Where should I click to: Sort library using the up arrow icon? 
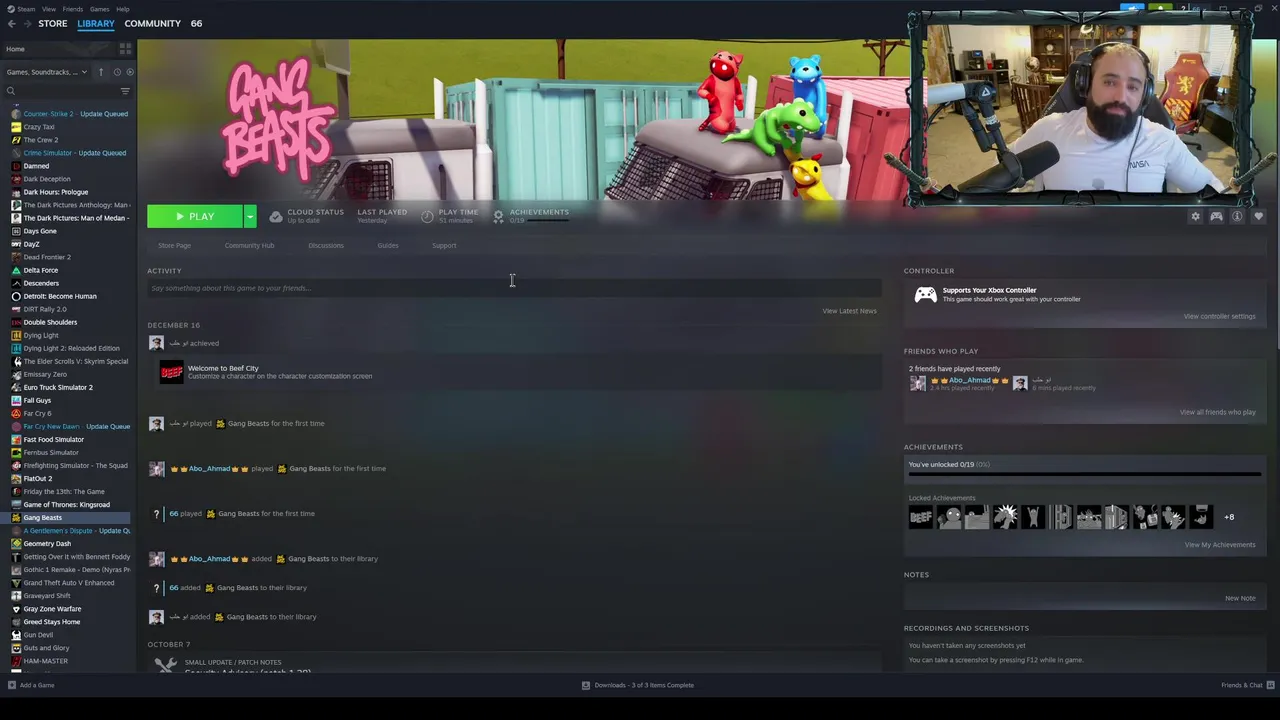point(100,72)
